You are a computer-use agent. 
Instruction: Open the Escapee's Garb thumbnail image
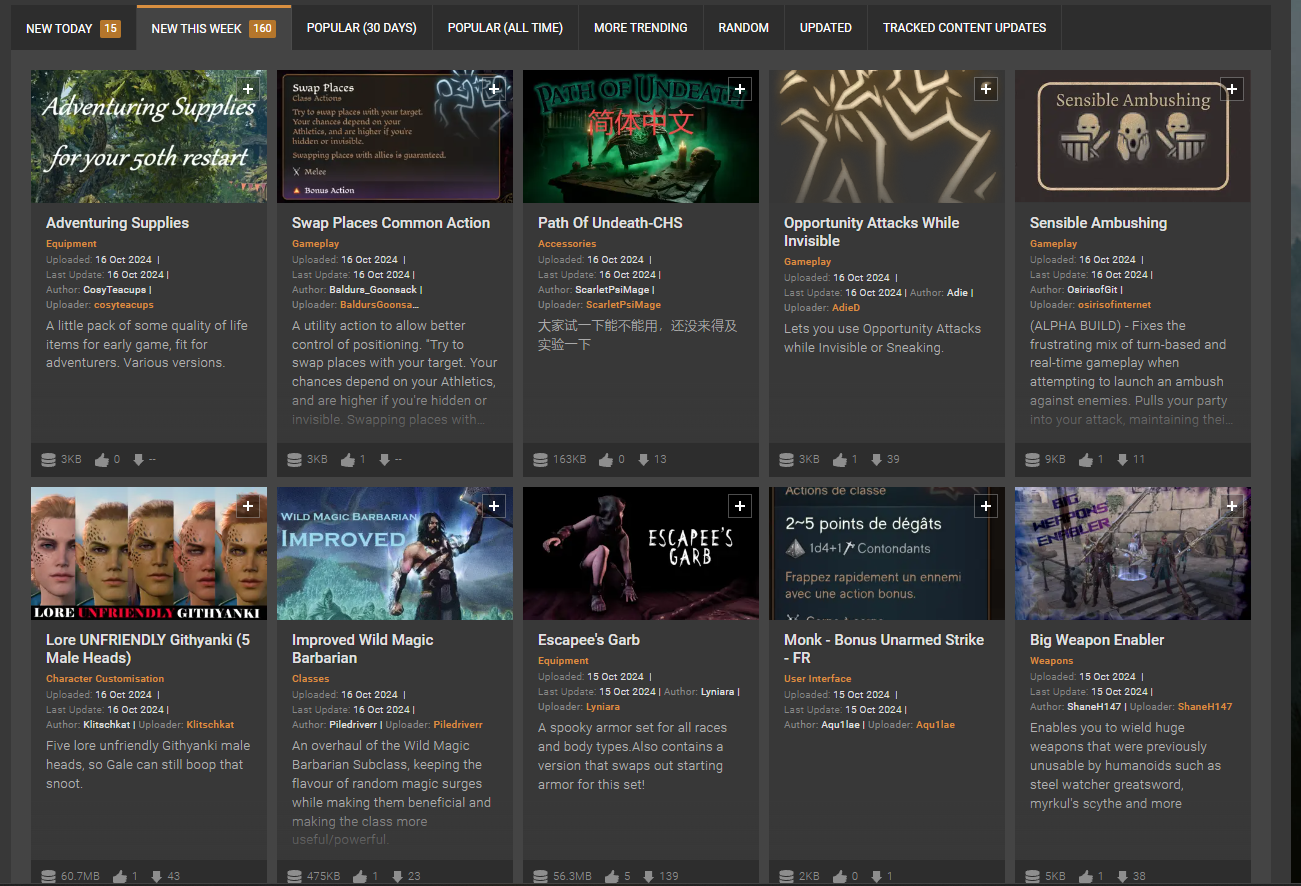click(641, 553)
